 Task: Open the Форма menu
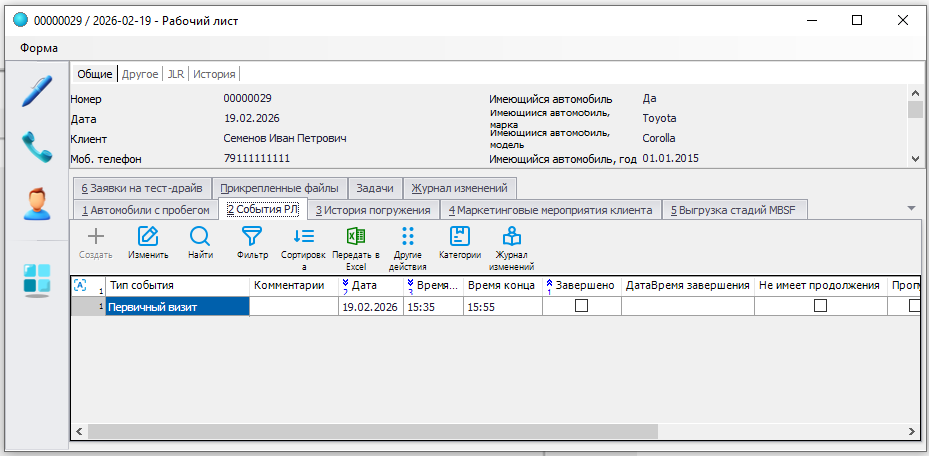[38, 47]
